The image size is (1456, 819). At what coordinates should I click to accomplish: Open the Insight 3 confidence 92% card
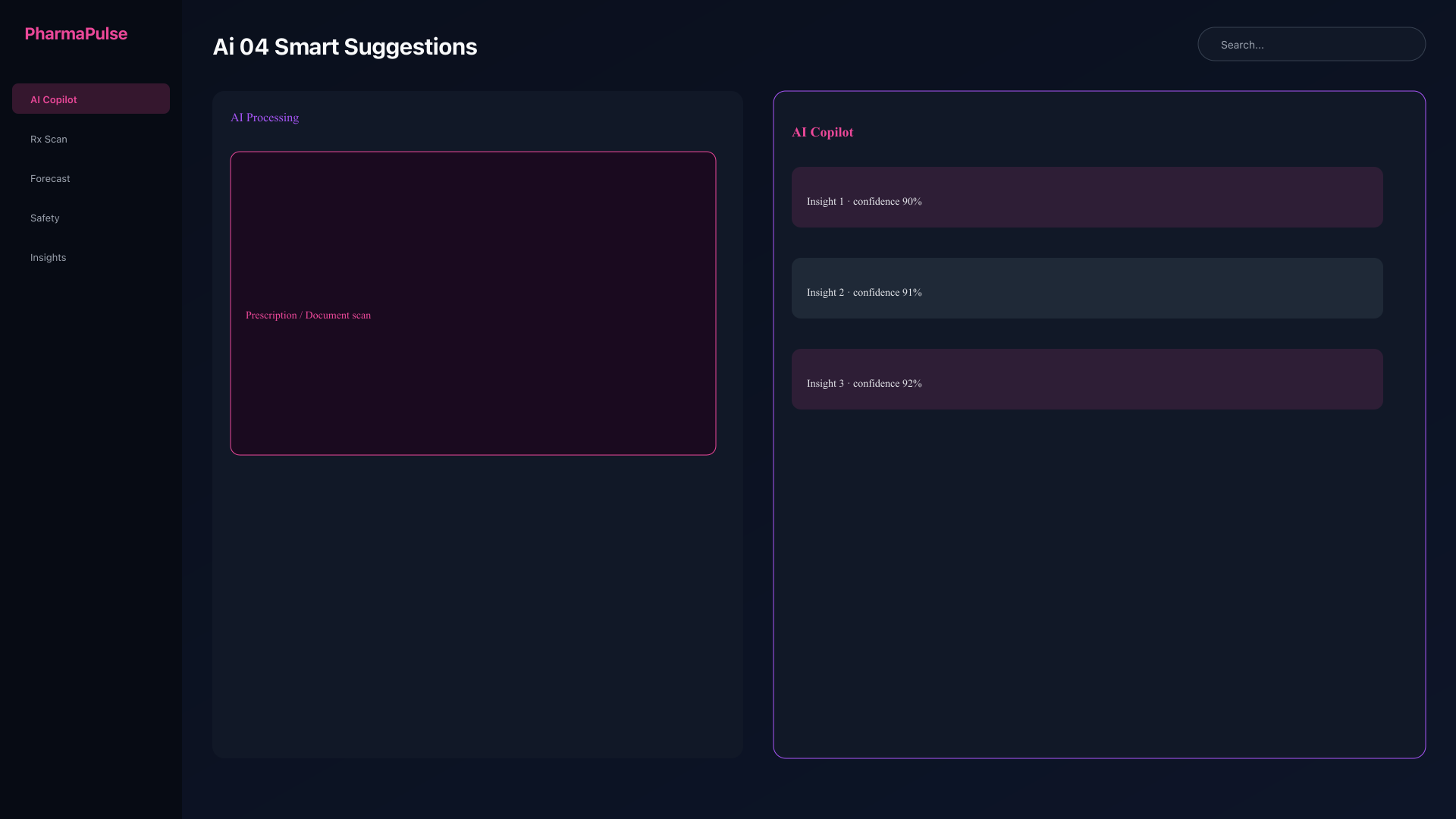(x=1087, y=379)
